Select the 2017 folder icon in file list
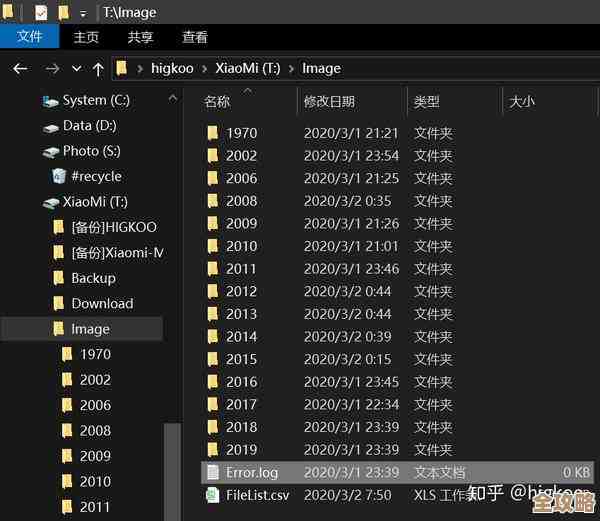The width and height of the screenshot is (600, 521). pyautogui.click(x=213, y=404)
